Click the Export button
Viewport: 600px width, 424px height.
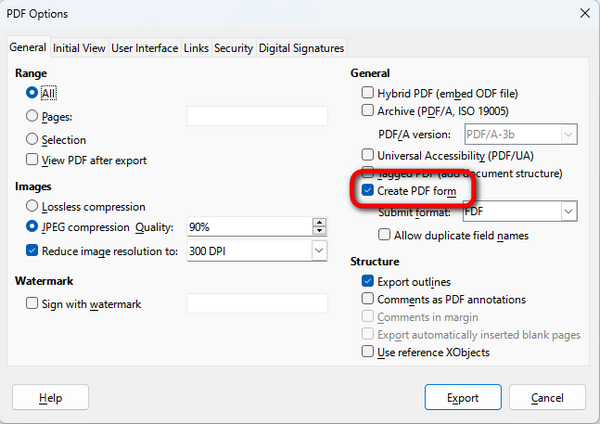463,398
